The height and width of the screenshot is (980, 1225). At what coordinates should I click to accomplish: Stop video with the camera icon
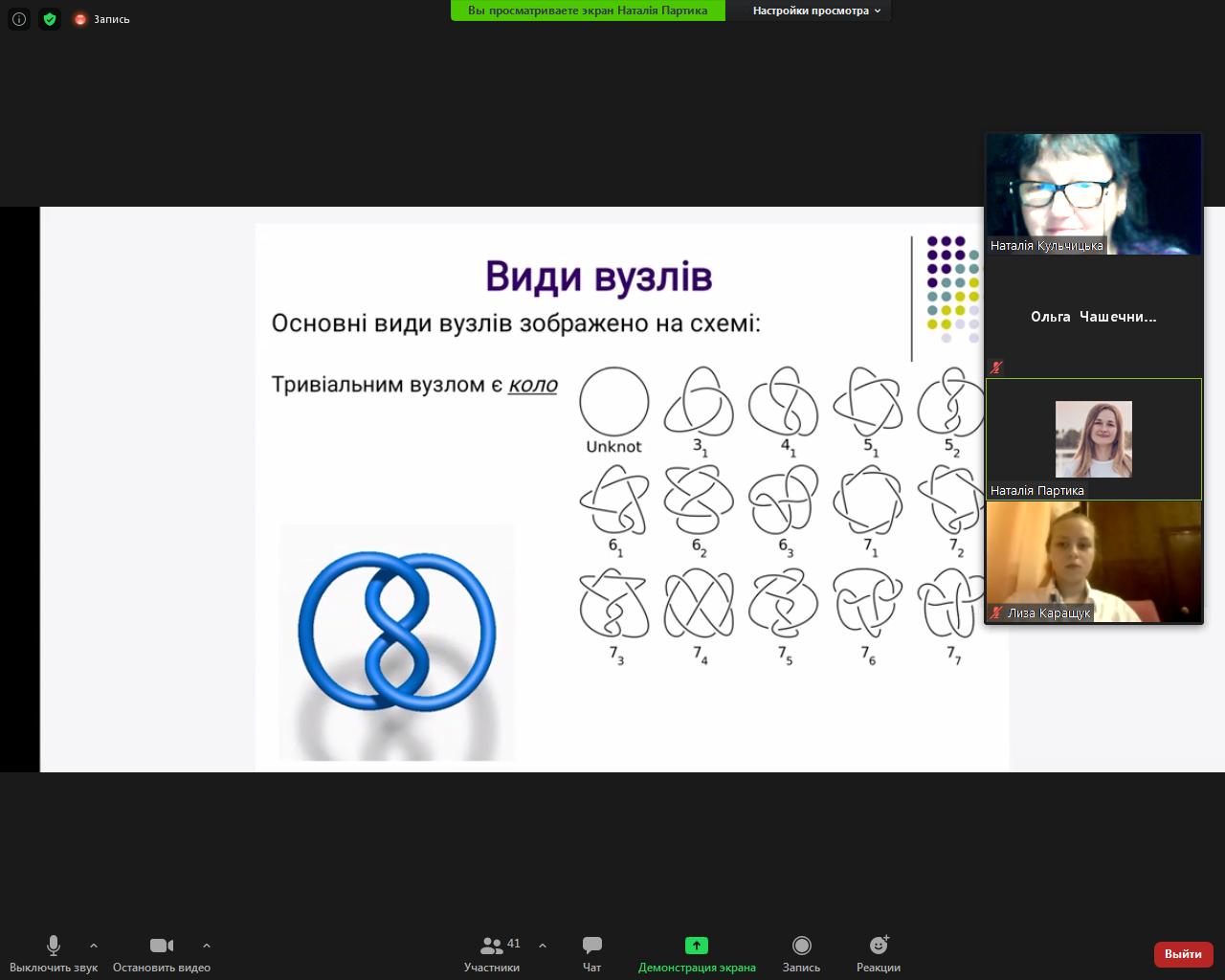(162, 946)
